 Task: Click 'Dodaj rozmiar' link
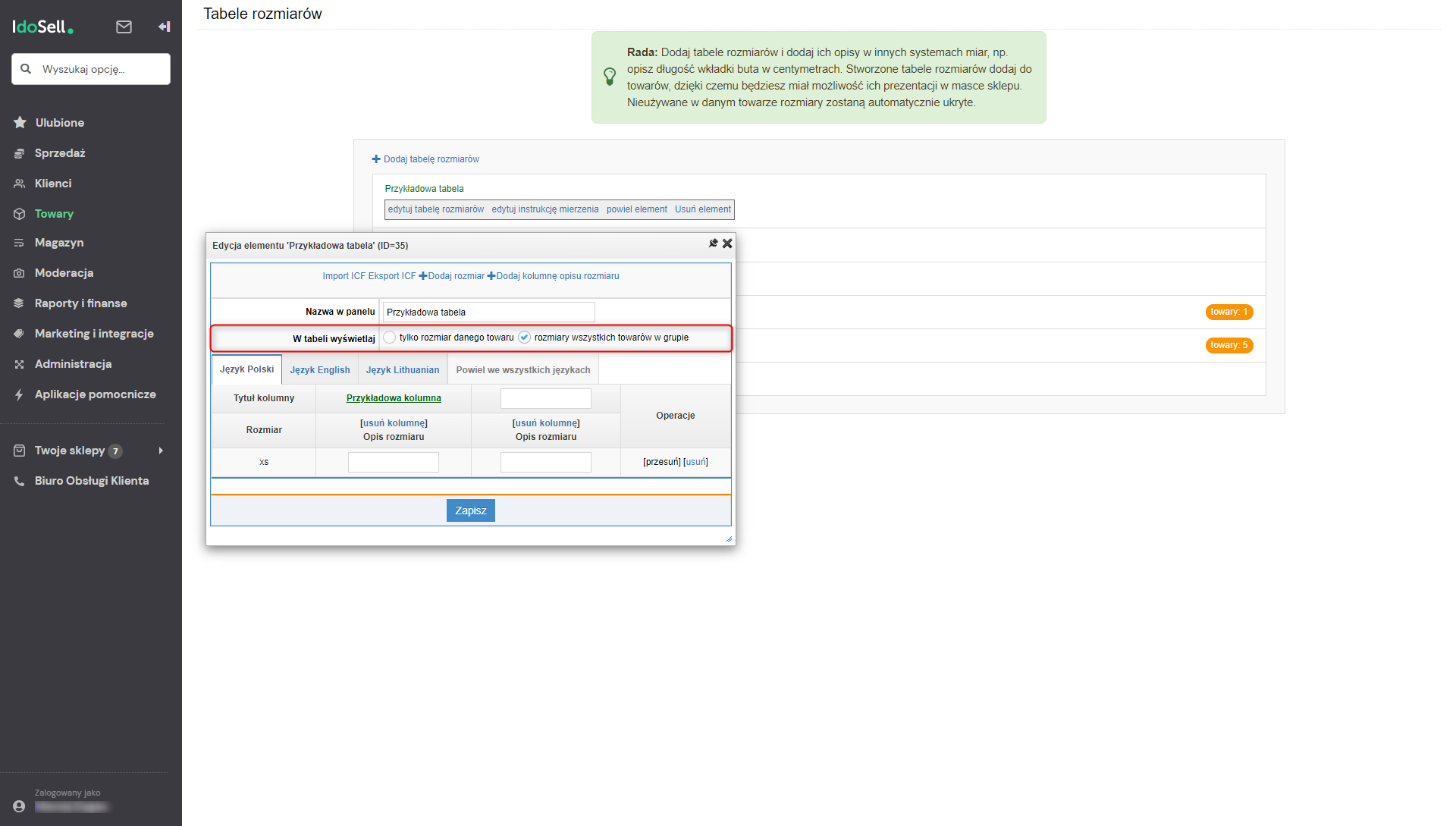(x=452, y=276)
